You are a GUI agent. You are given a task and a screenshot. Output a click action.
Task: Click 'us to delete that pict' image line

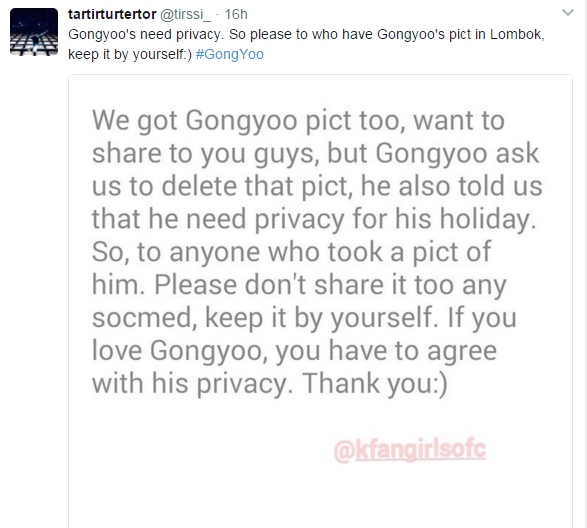tap(222, 186)
